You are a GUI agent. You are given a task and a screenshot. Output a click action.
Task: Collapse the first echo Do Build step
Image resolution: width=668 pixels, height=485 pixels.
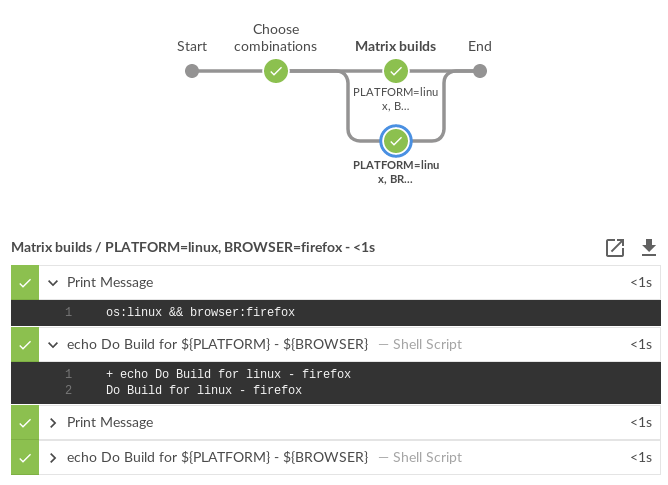53,345
